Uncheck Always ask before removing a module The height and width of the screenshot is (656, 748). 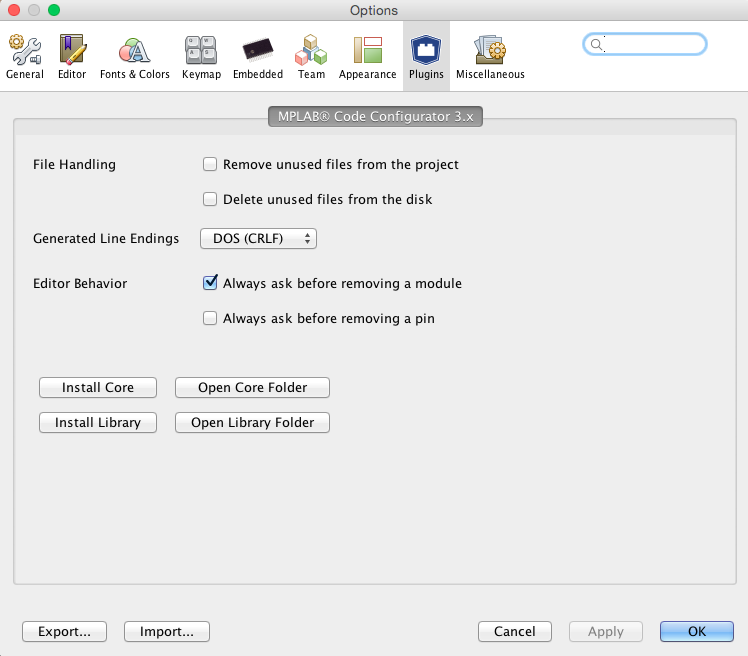210,283
